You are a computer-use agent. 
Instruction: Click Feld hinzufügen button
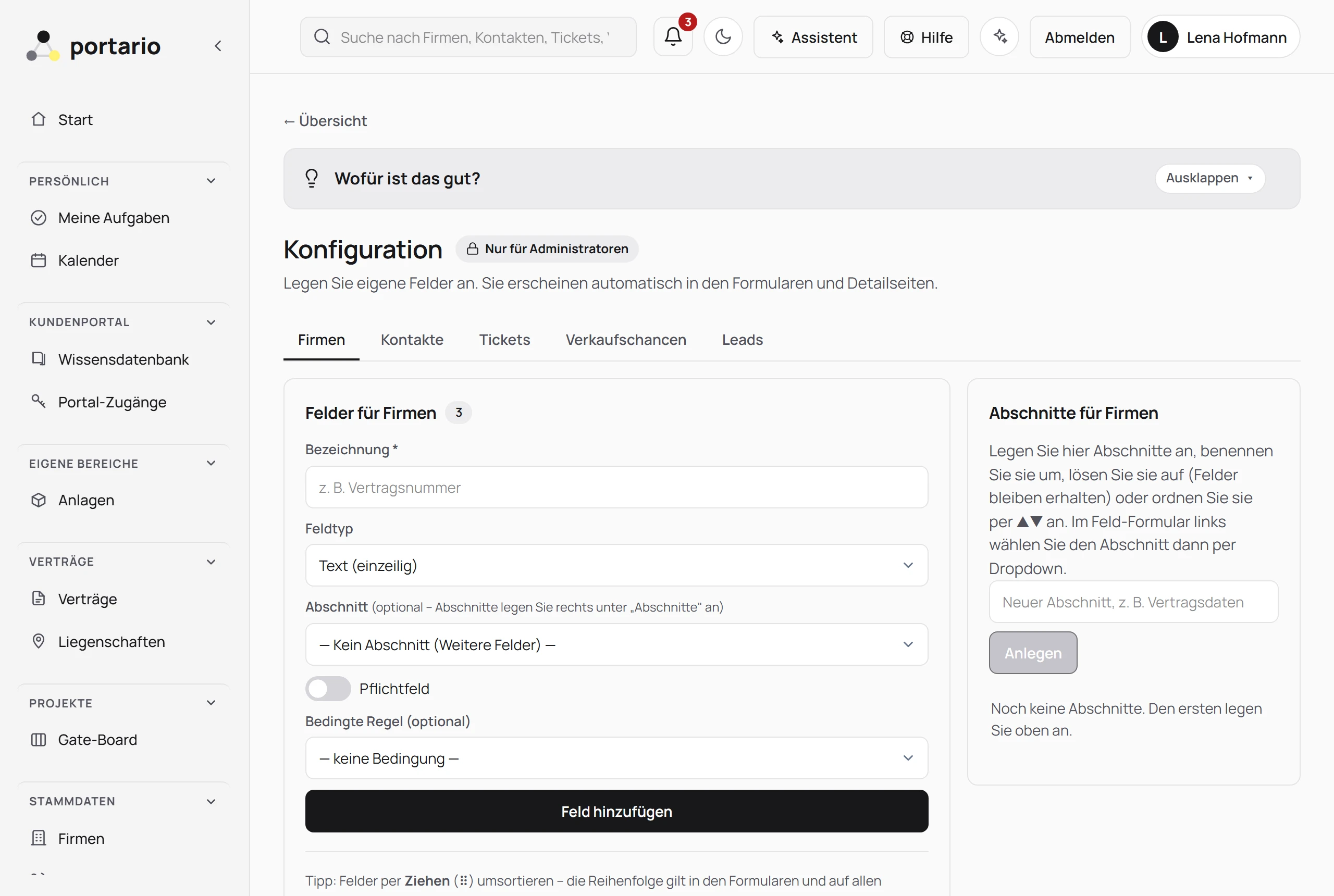616,812
